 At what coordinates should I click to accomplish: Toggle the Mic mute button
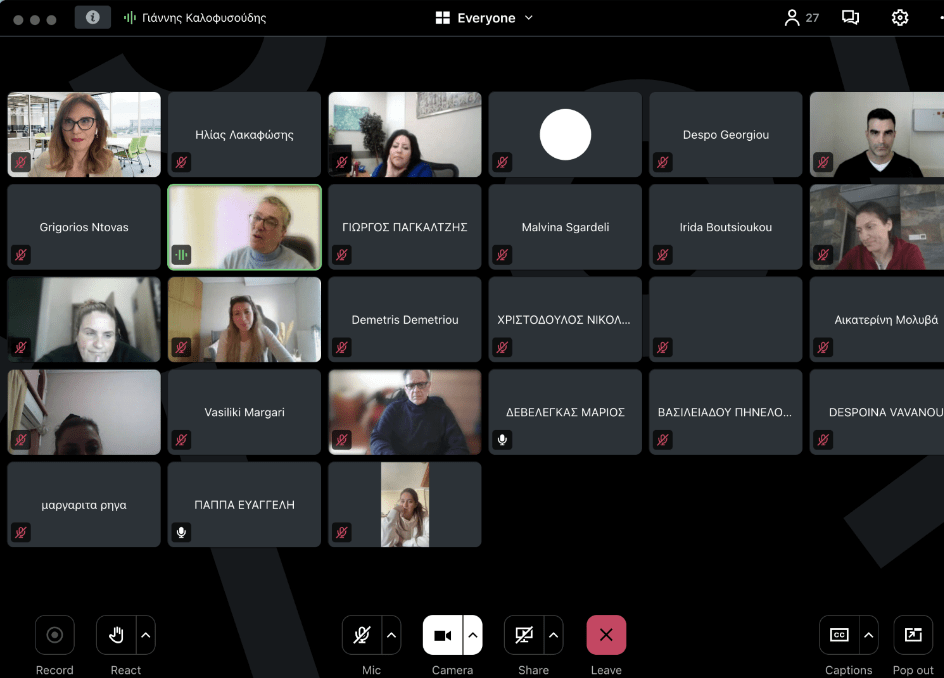(362, 635)
